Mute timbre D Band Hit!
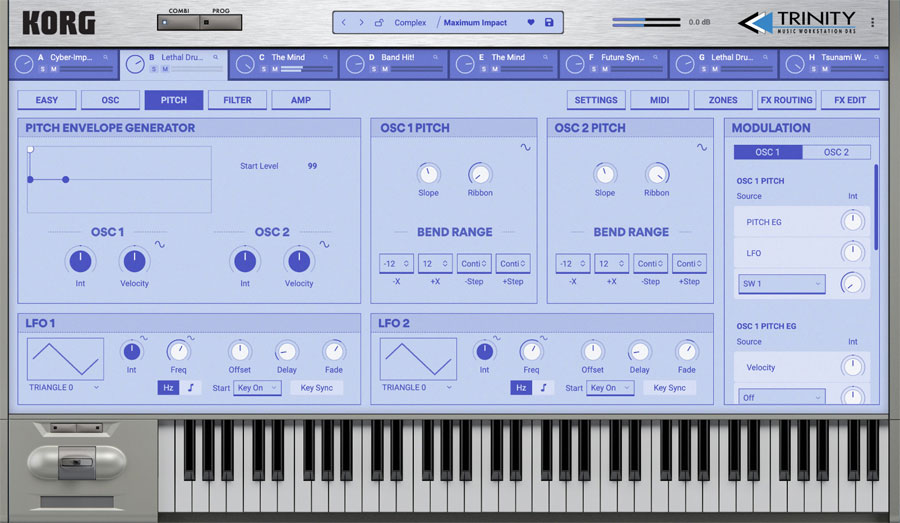Viewport: 900px width, 523px height. pos(385,69)
